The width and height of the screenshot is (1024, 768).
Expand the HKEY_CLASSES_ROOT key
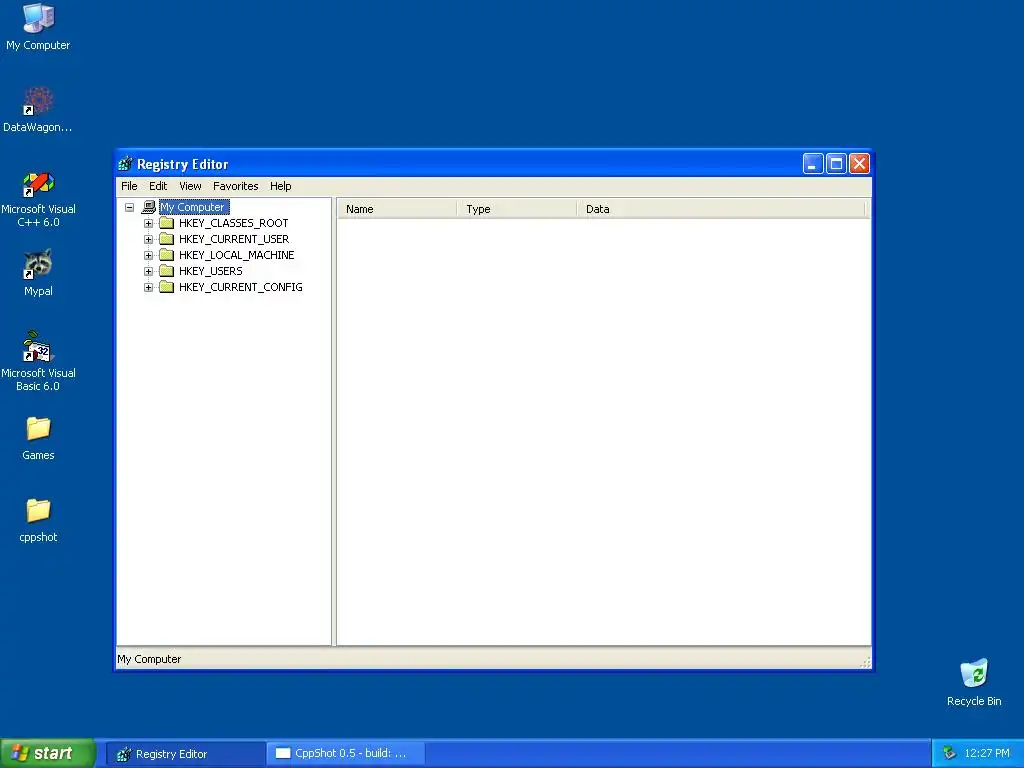point(148,223)
